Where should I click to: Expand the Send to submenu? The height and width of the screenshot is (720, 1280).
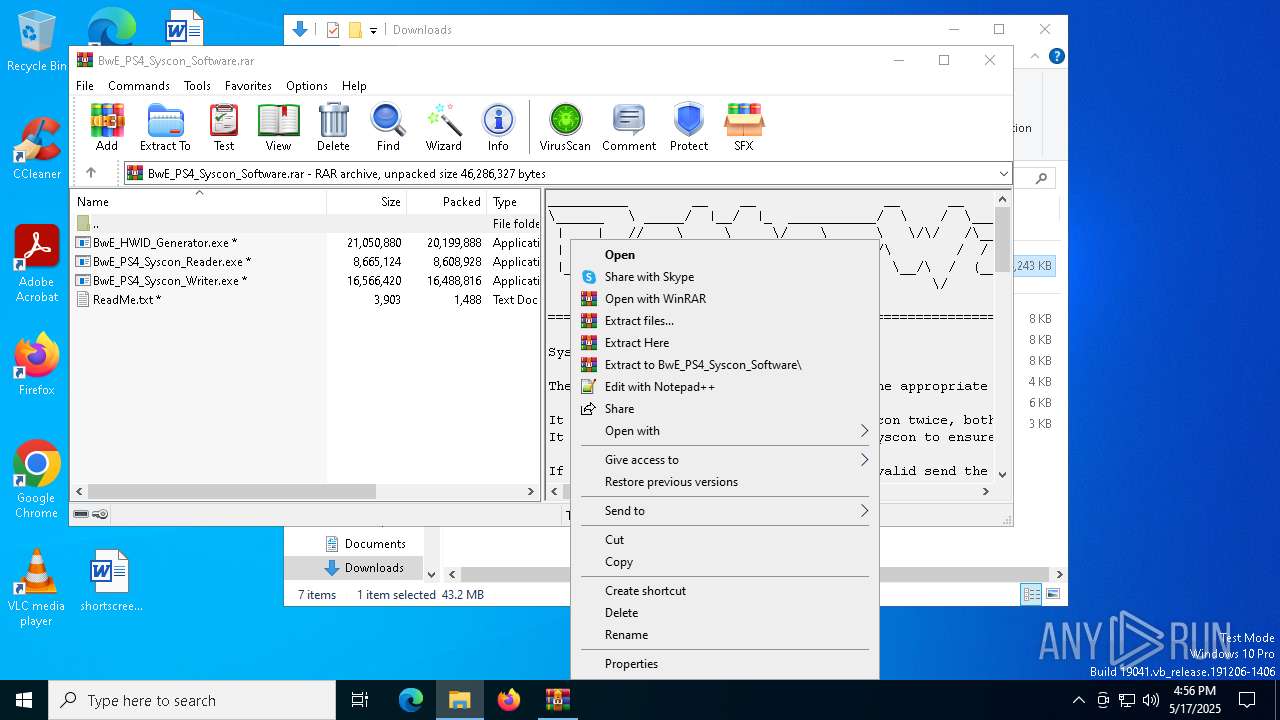(x=865, y=511)
